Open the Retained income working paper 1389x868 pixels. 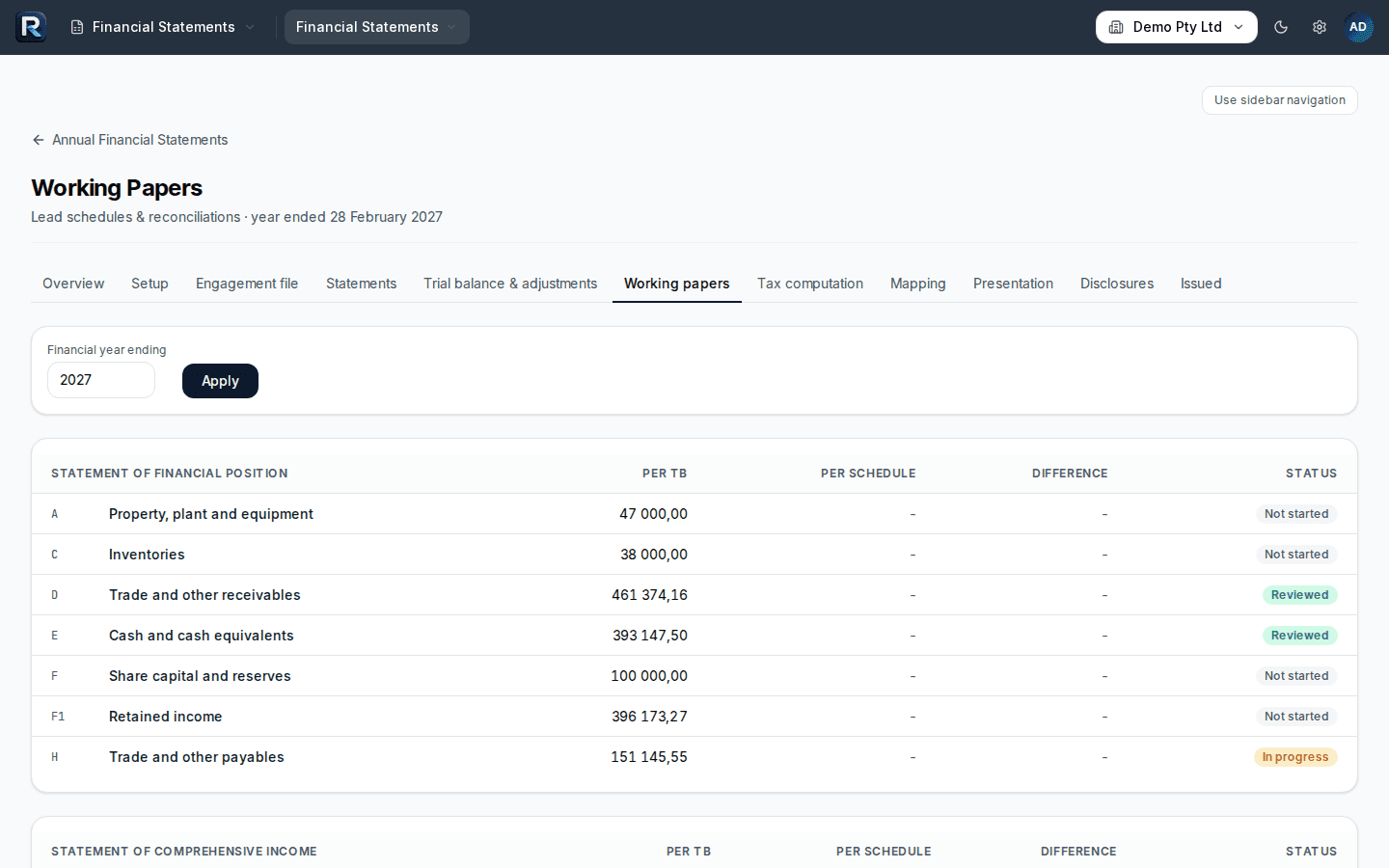(x=165, y=717)
